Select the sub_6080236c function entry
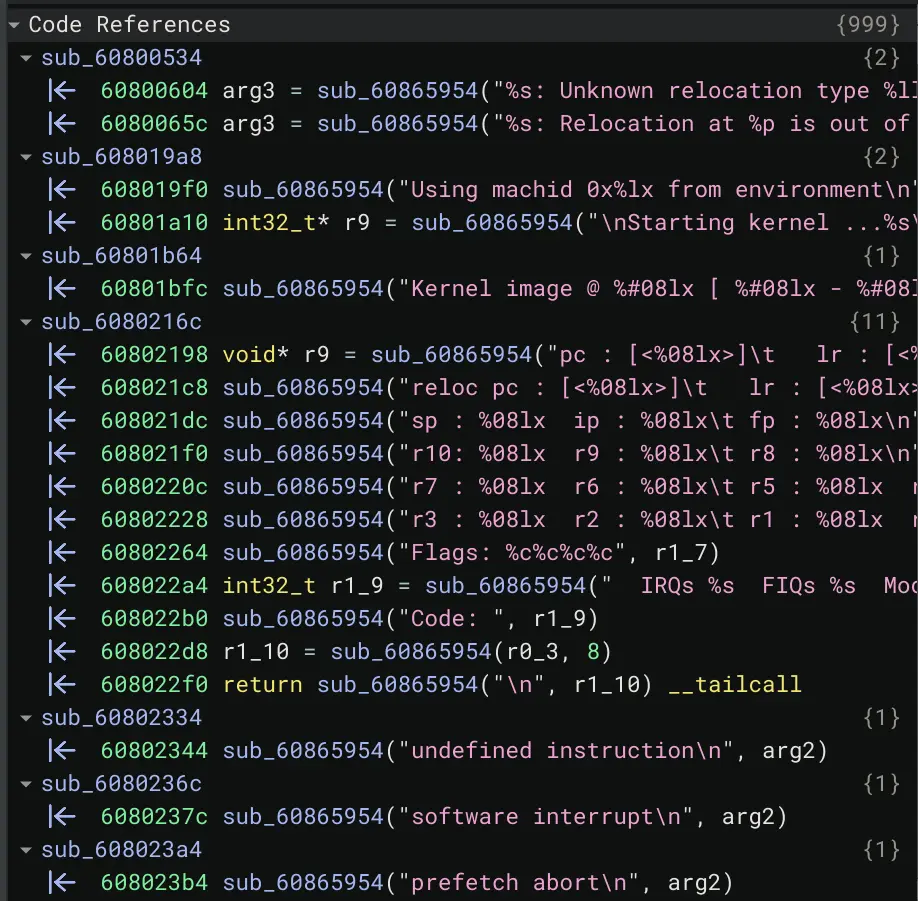The image size is (918, 901). coord(121,784)
